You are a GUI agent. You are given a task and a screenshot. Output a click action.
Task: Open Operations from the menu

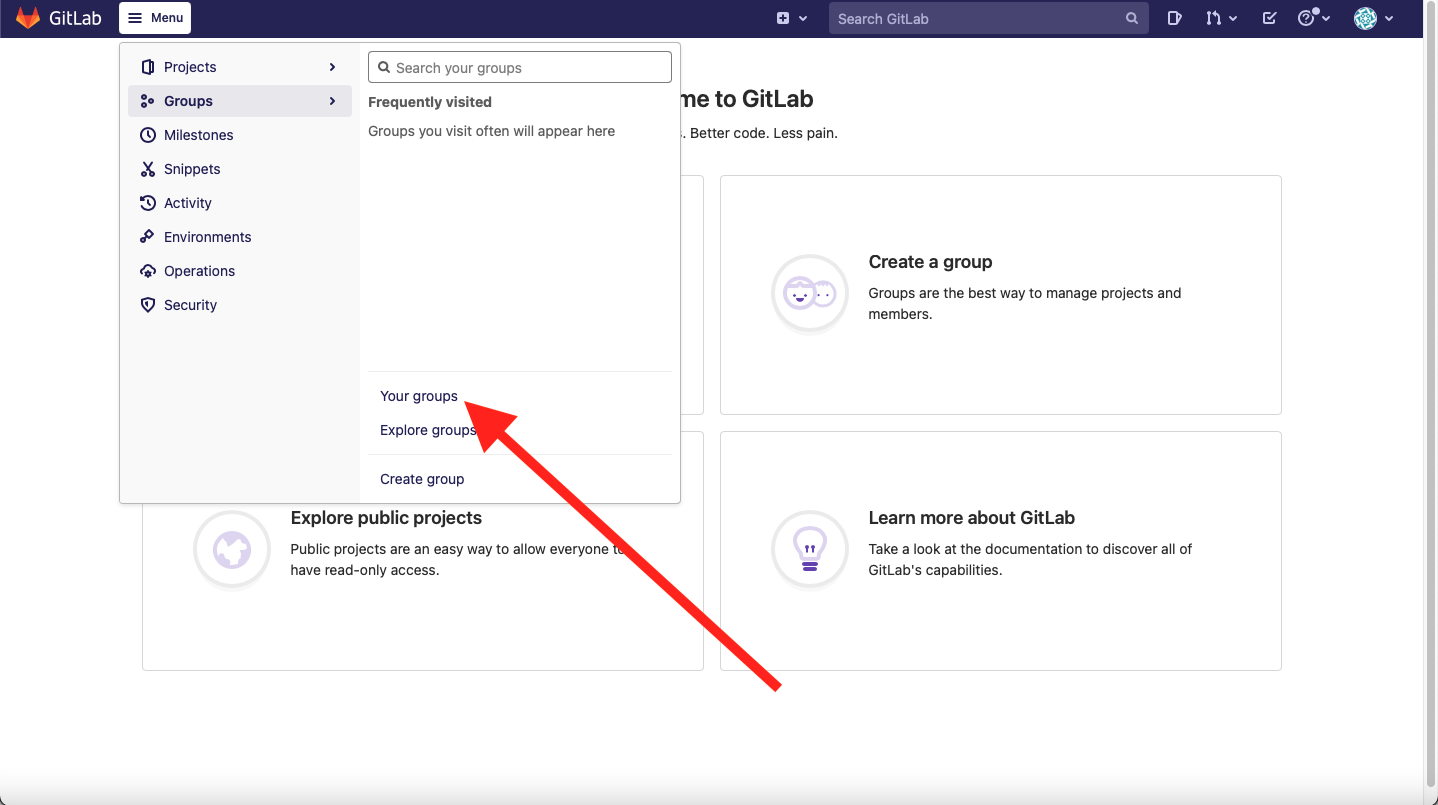[x=240, y=271]
